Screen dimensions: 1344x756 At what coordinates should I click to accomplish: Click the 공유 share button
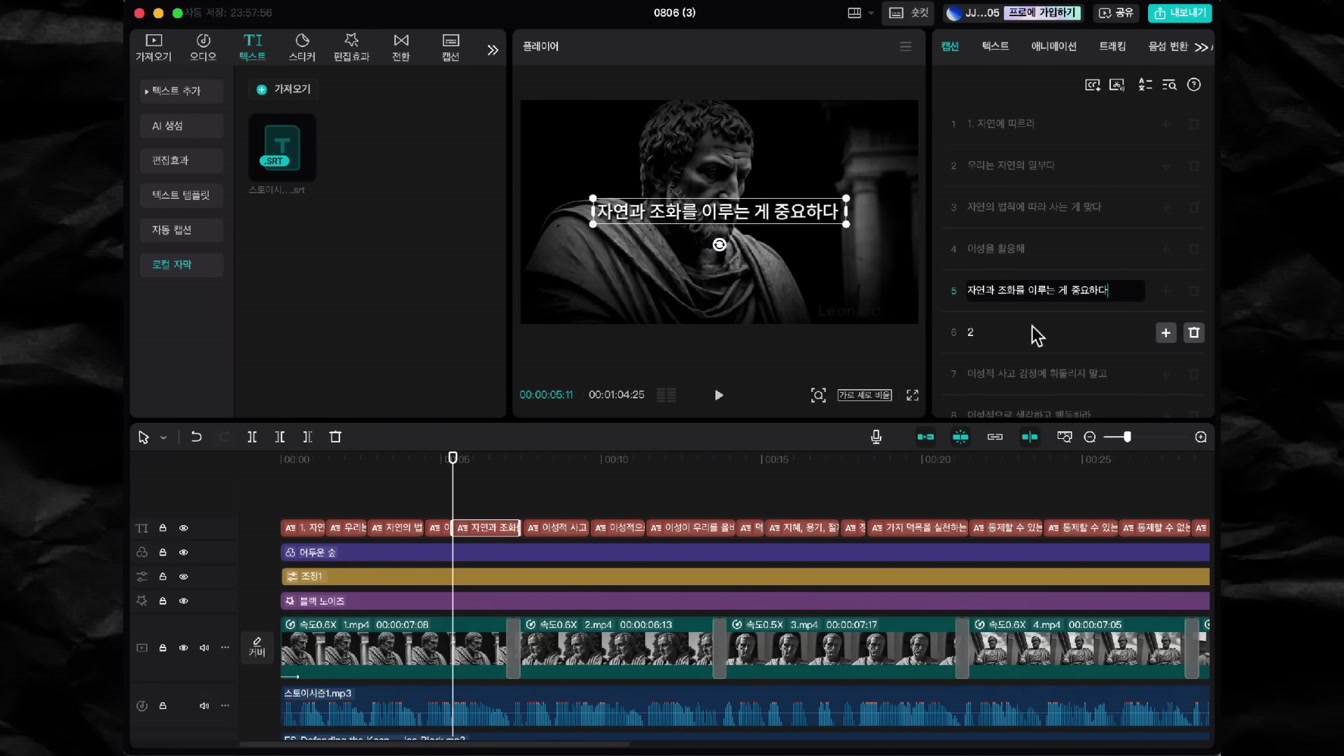(x=1116, y=13)
